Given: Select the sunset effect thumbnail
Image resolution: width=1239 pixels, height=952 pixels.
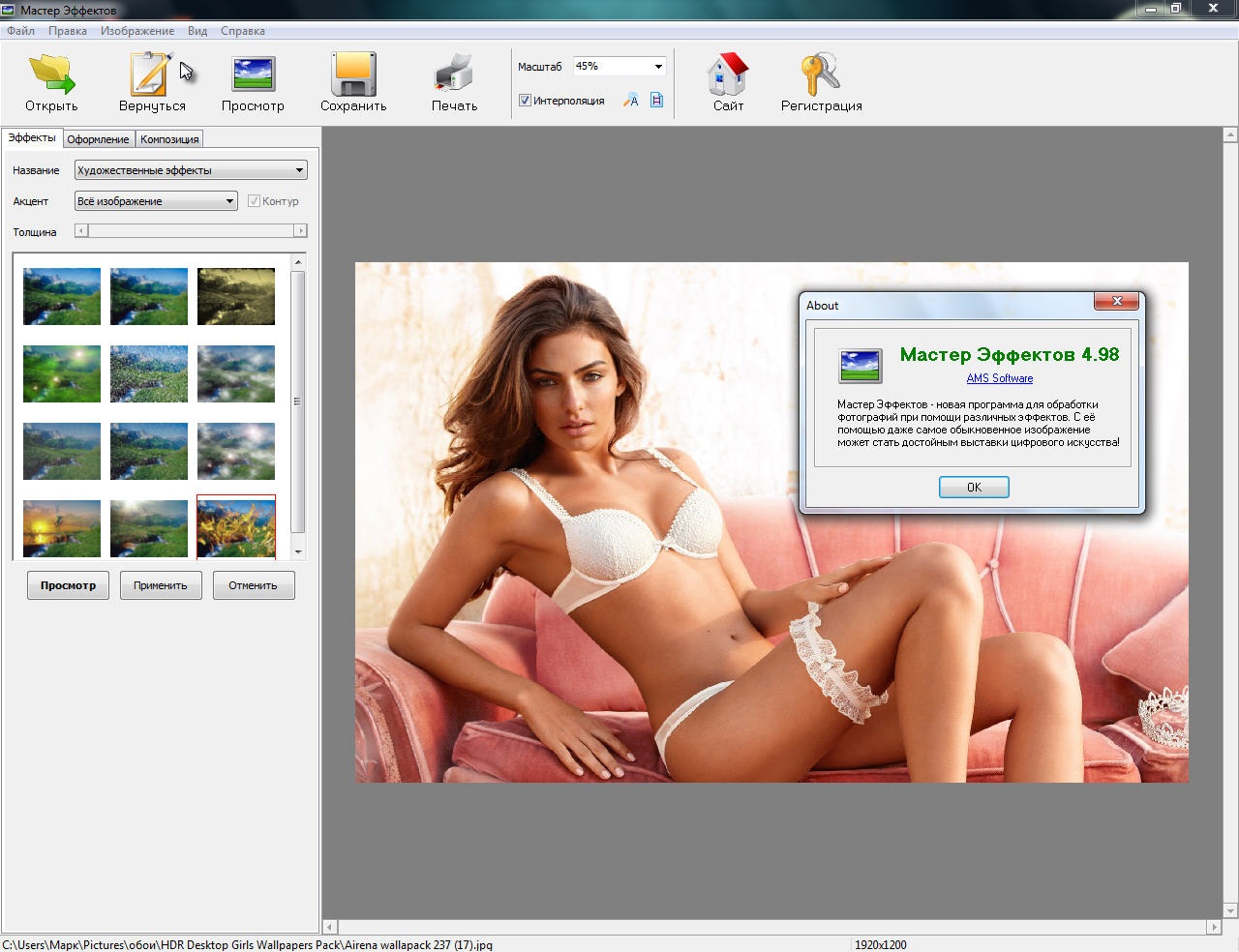Looking at the screenshot, I should coord(62,528).
